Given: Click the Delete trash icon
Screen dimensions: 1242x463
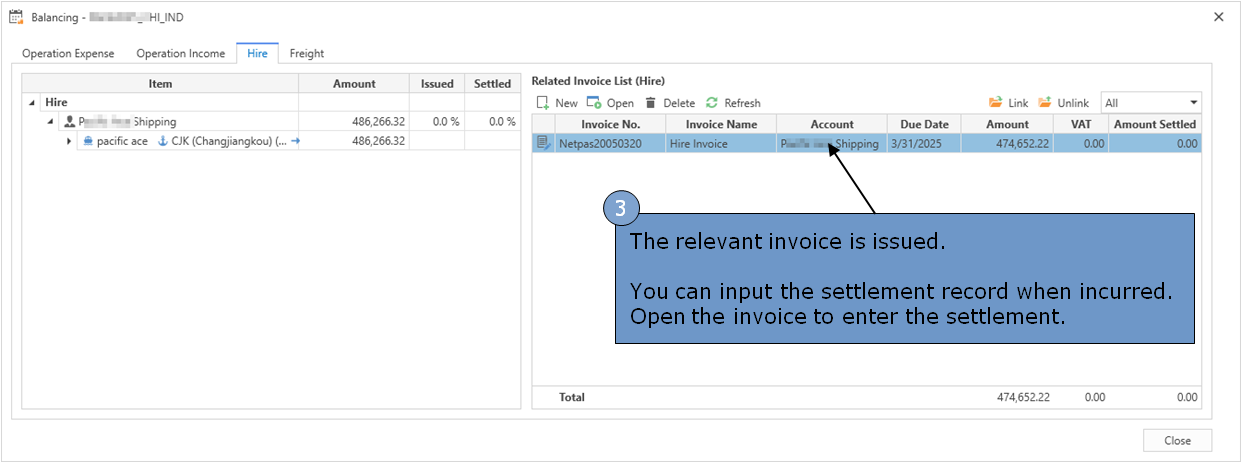Looking at the screenshot, I should pos(650,103).
